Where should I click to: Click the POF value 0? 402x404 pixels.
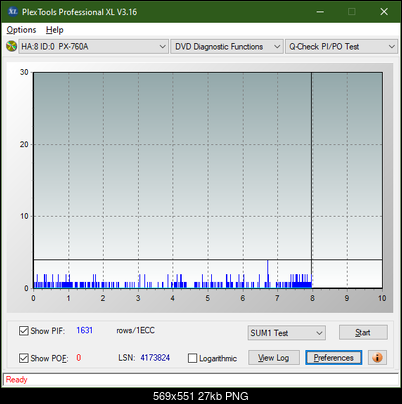pyautogui.click(x=79, y=358)
